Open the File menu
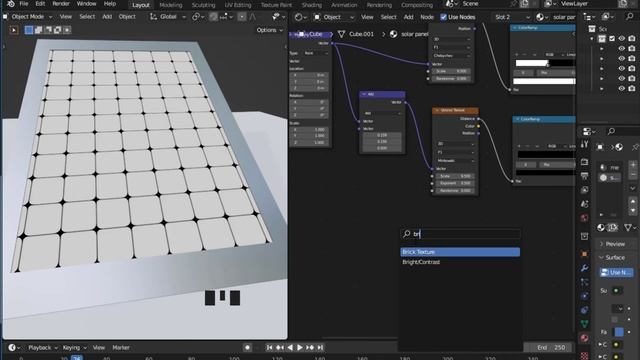The image size is (640, 360). tap(24, 4)
